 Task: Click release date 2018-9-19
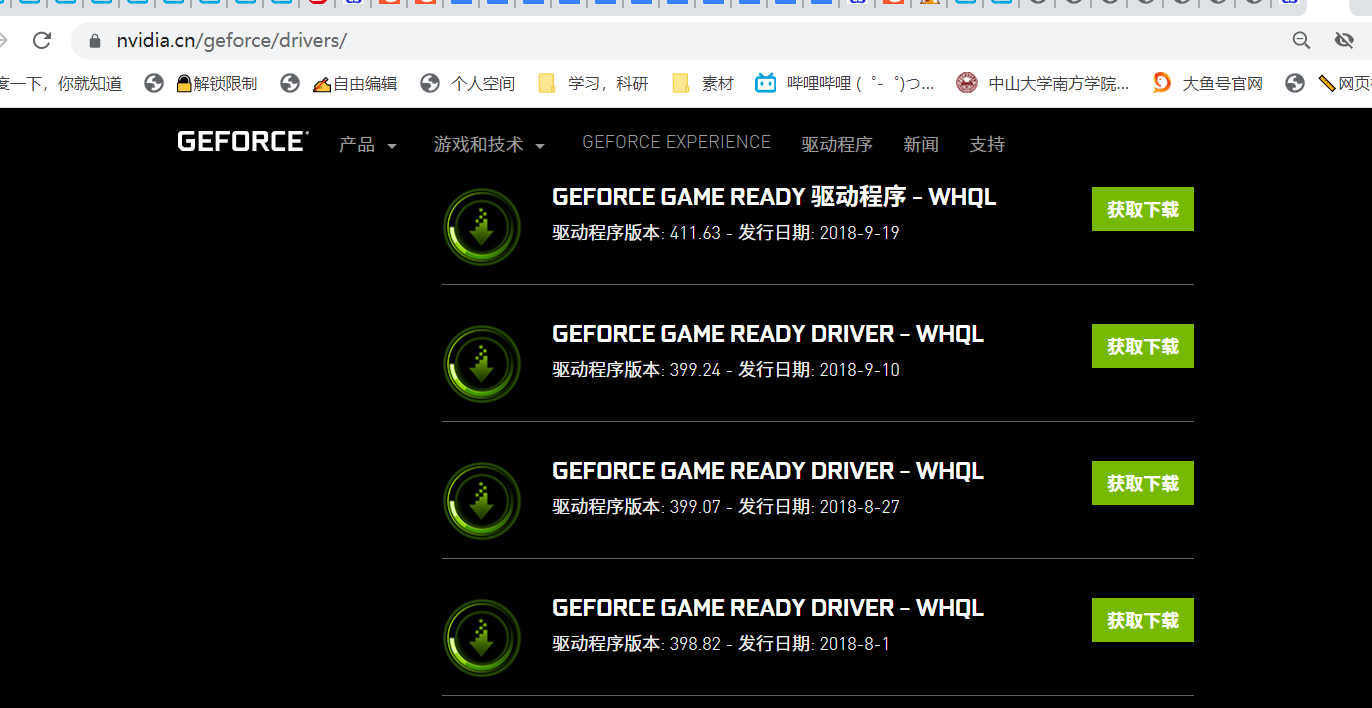[x=859, y=233]
